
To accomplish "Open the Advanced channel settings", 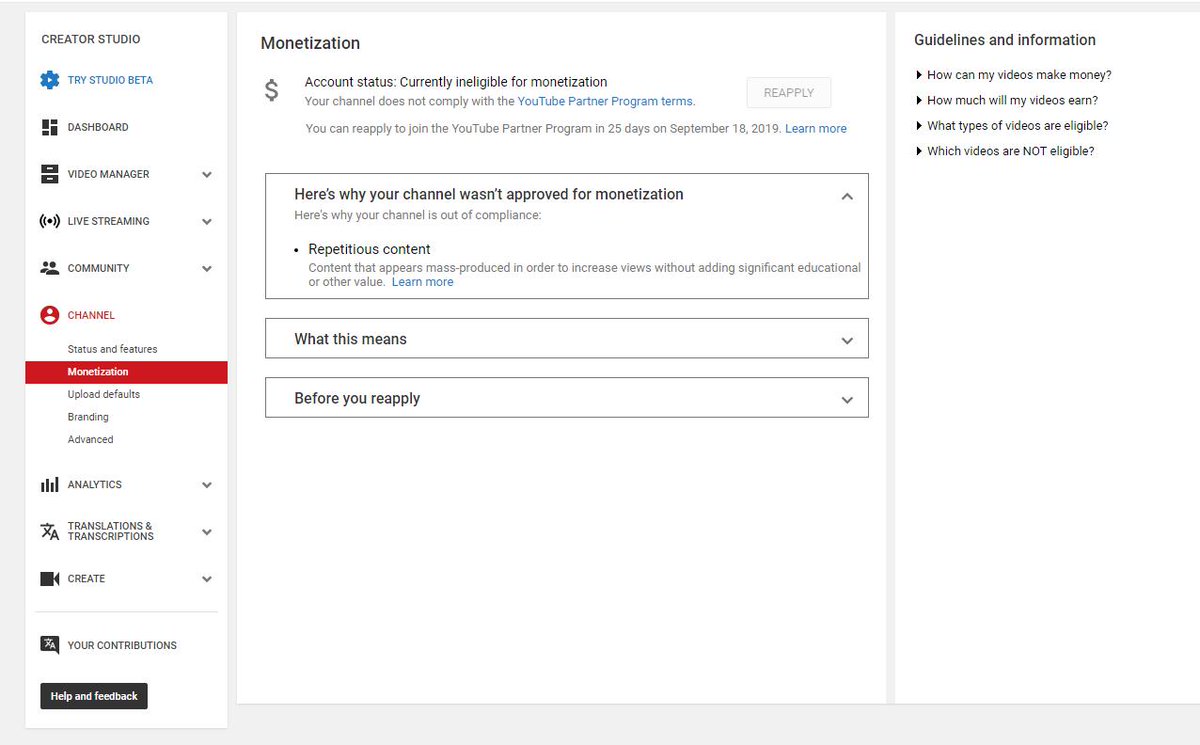I will pyautogui.click(x=90, y=439).
